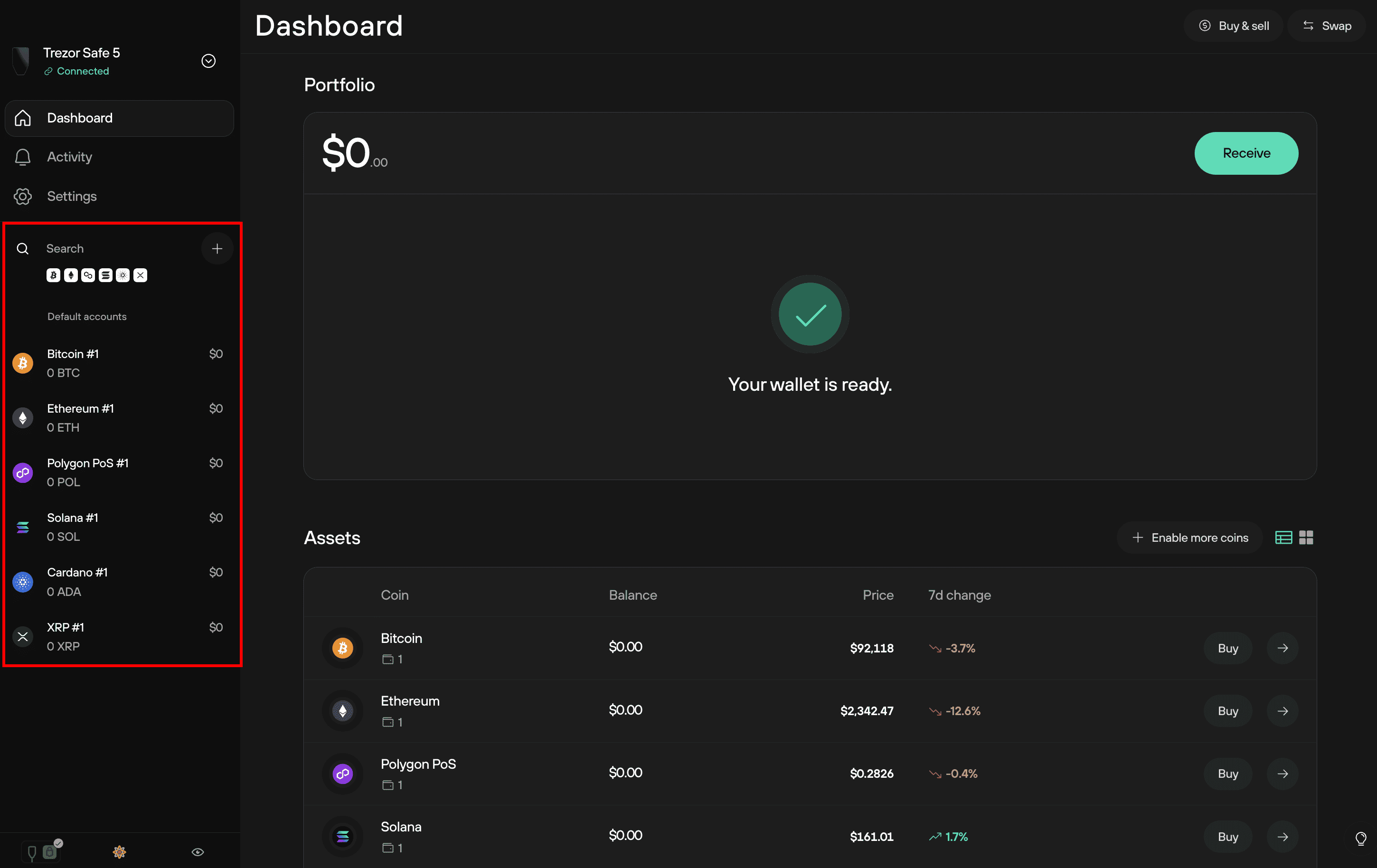Click the 7d change column header
Screen dimensions: 1377x868
(x=960, y=595)
